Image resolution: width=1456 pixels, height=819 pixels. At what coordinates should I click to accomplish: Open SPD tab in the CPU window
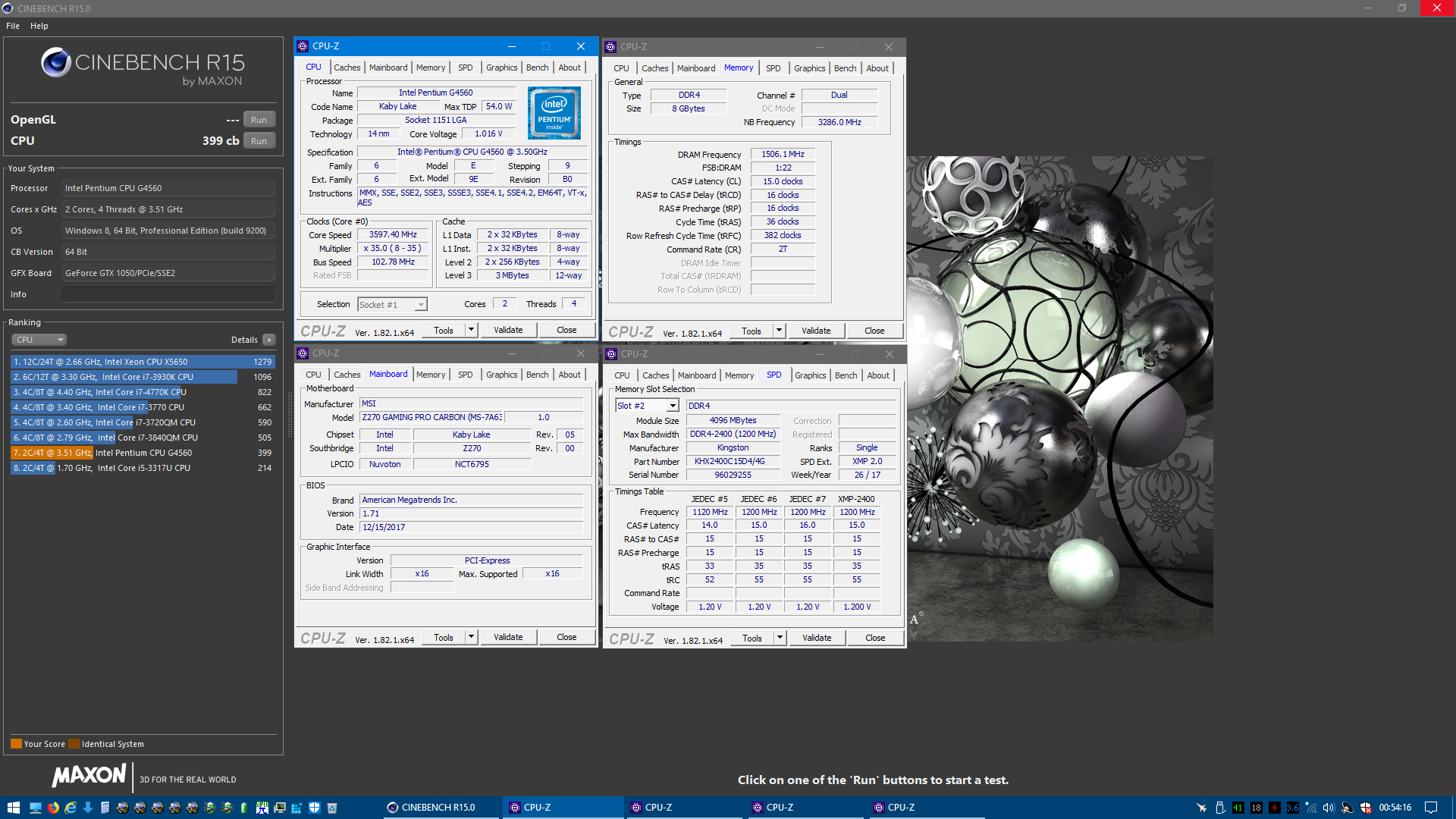click(x=465, y=67)
